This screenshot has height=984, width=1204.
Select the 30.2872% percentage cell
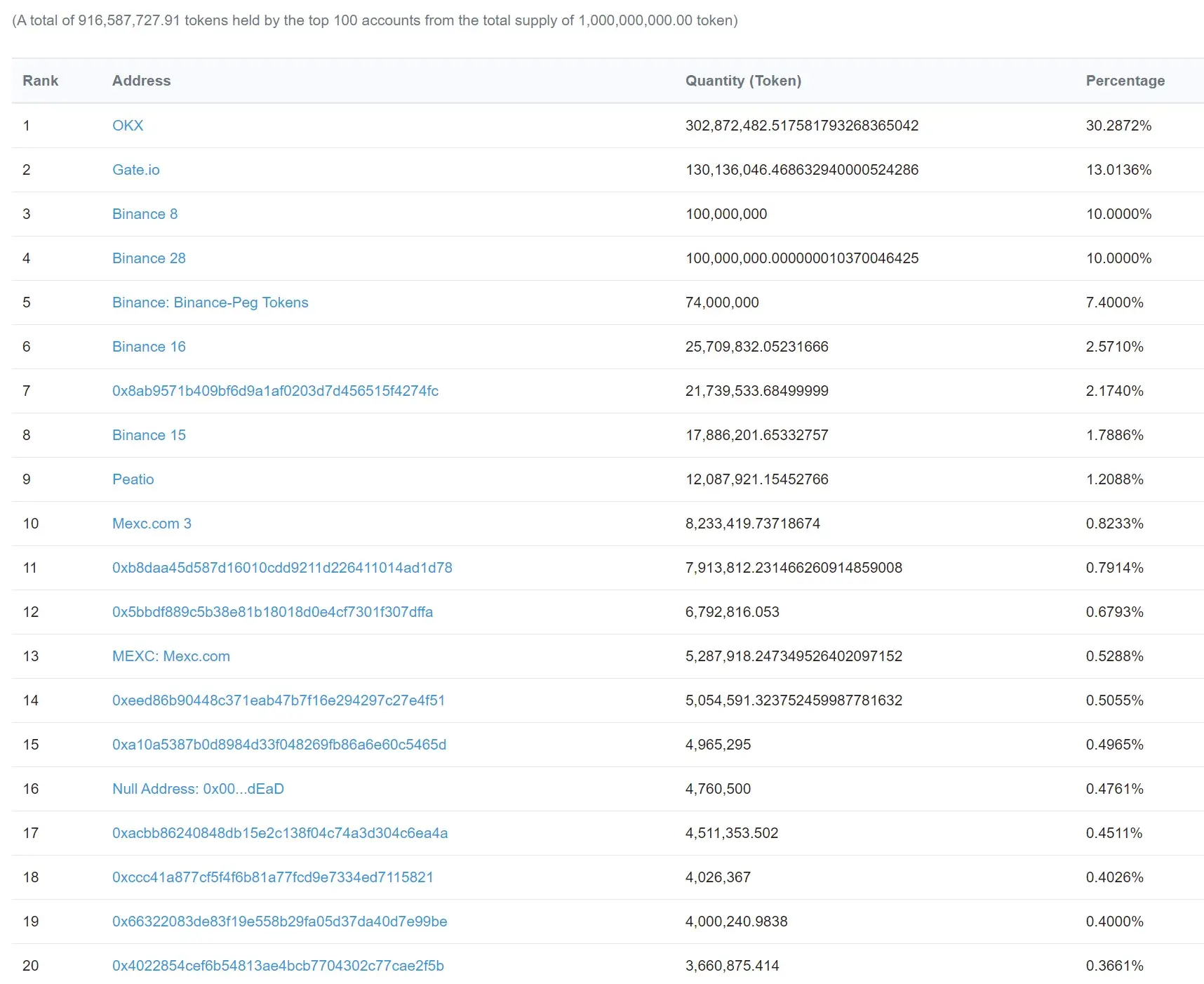tap(1119, 126)
